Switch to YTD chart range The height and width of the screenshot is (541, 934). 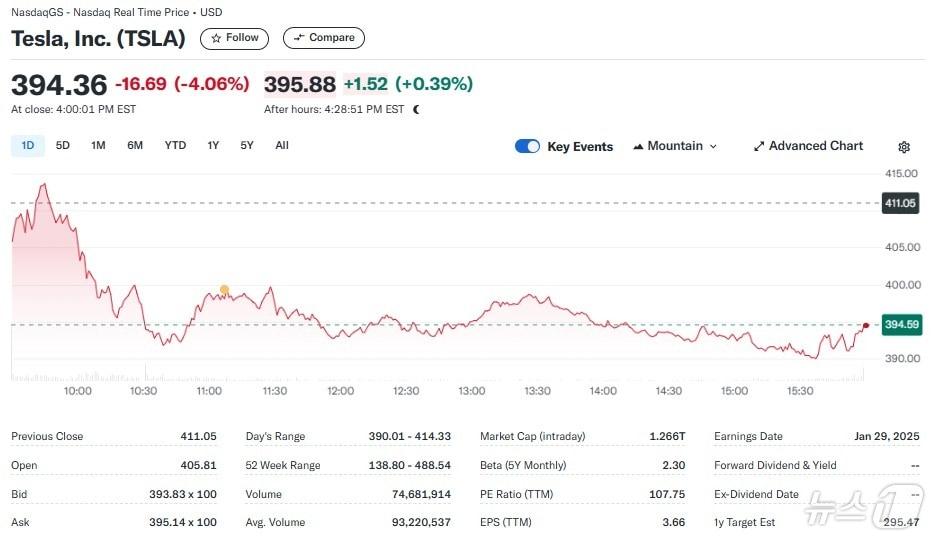click(175, 145)
